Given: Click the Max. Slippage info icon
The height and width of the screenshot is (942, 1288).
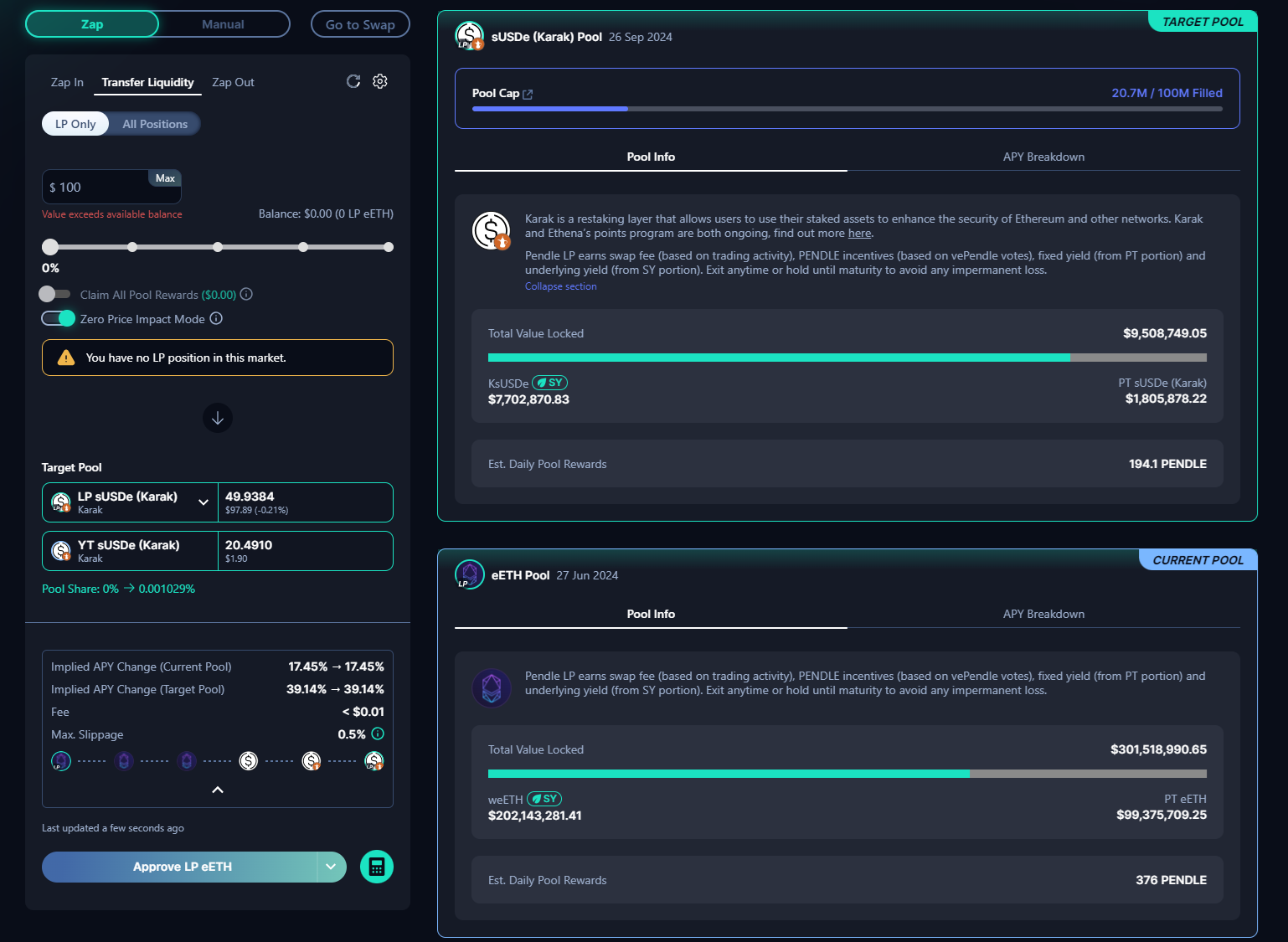Looking at the screenshot, I should pos(378,734).
